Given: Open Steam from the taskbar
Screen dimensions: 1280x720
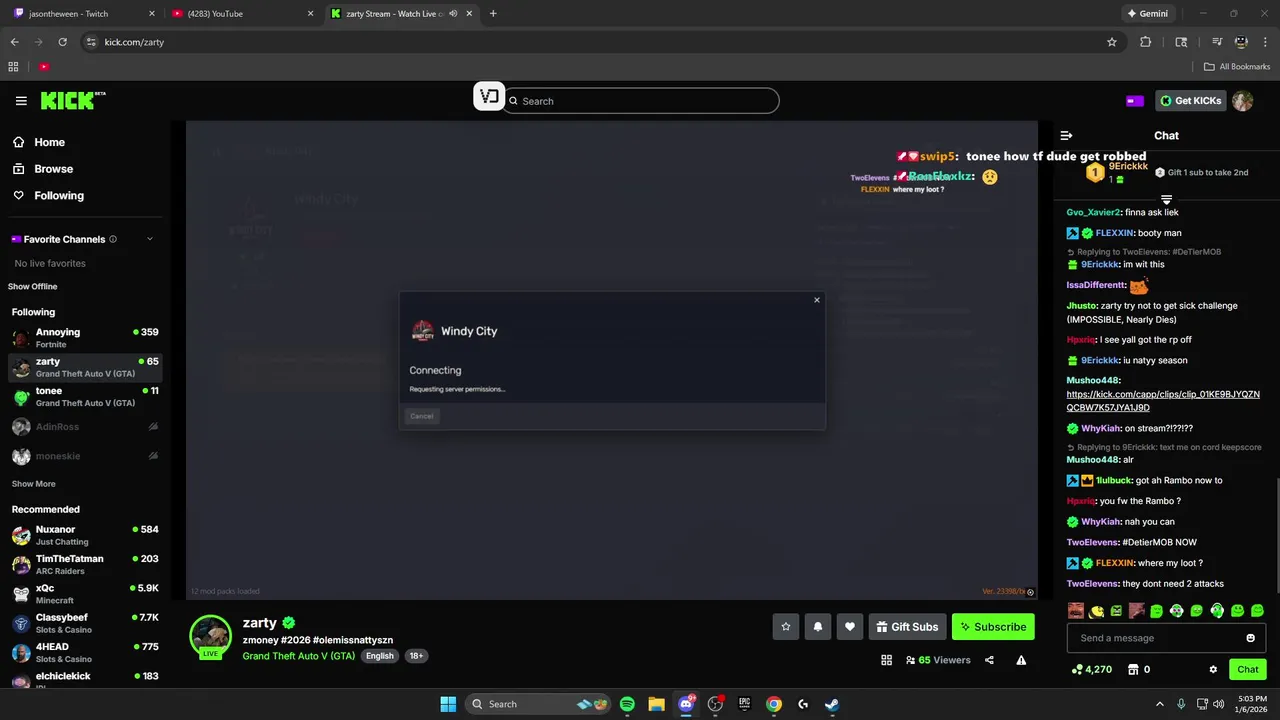Looking at the screenshot, I should 832,704.
